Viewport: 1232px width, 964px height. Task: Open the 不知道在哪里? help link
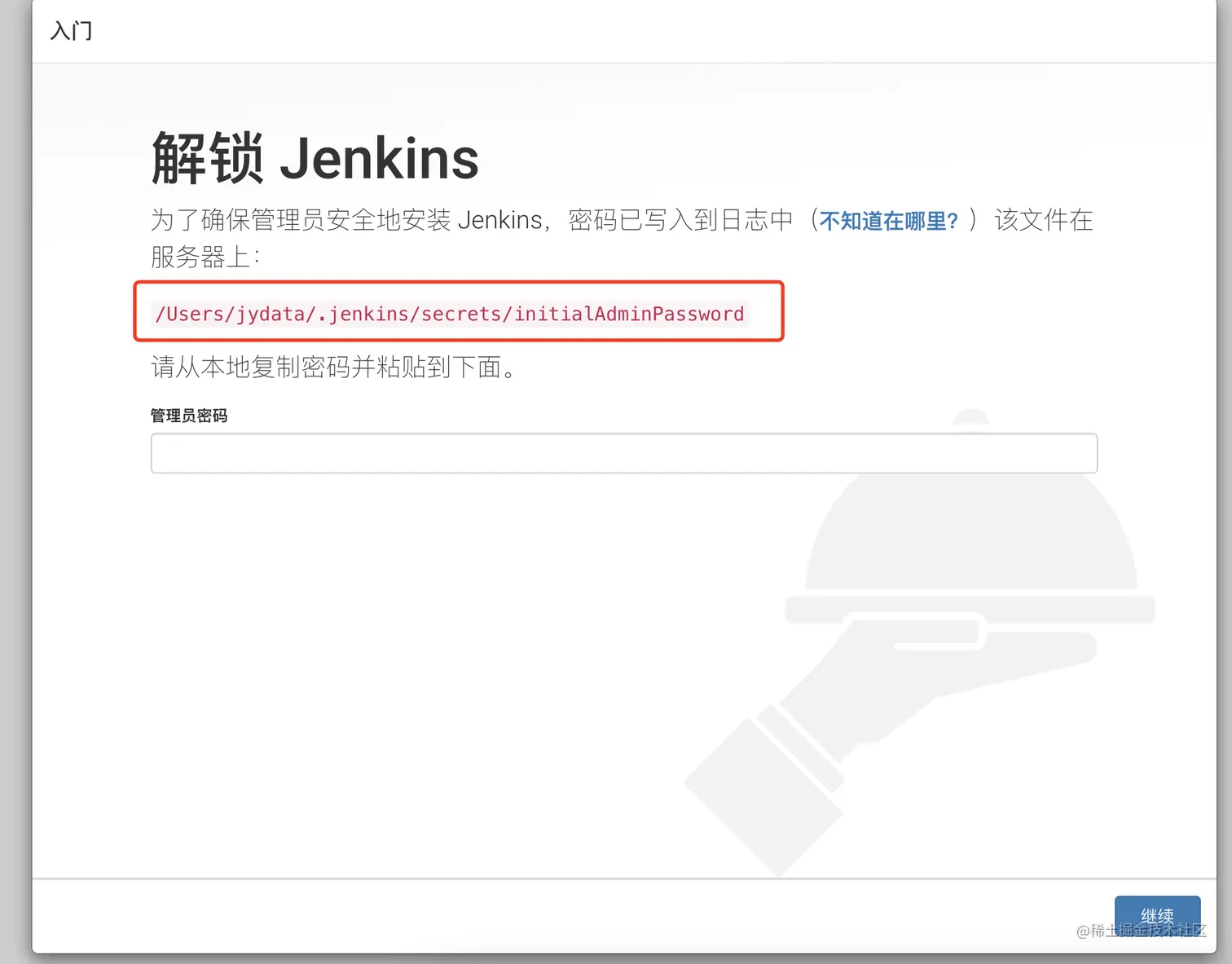889,221
